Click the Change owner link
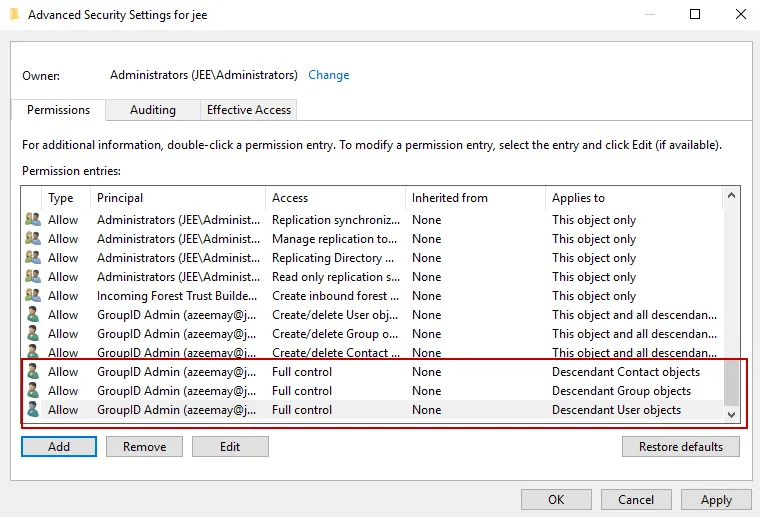The height and width of the screenshot is (517, 760). click(x=329, y=75)
